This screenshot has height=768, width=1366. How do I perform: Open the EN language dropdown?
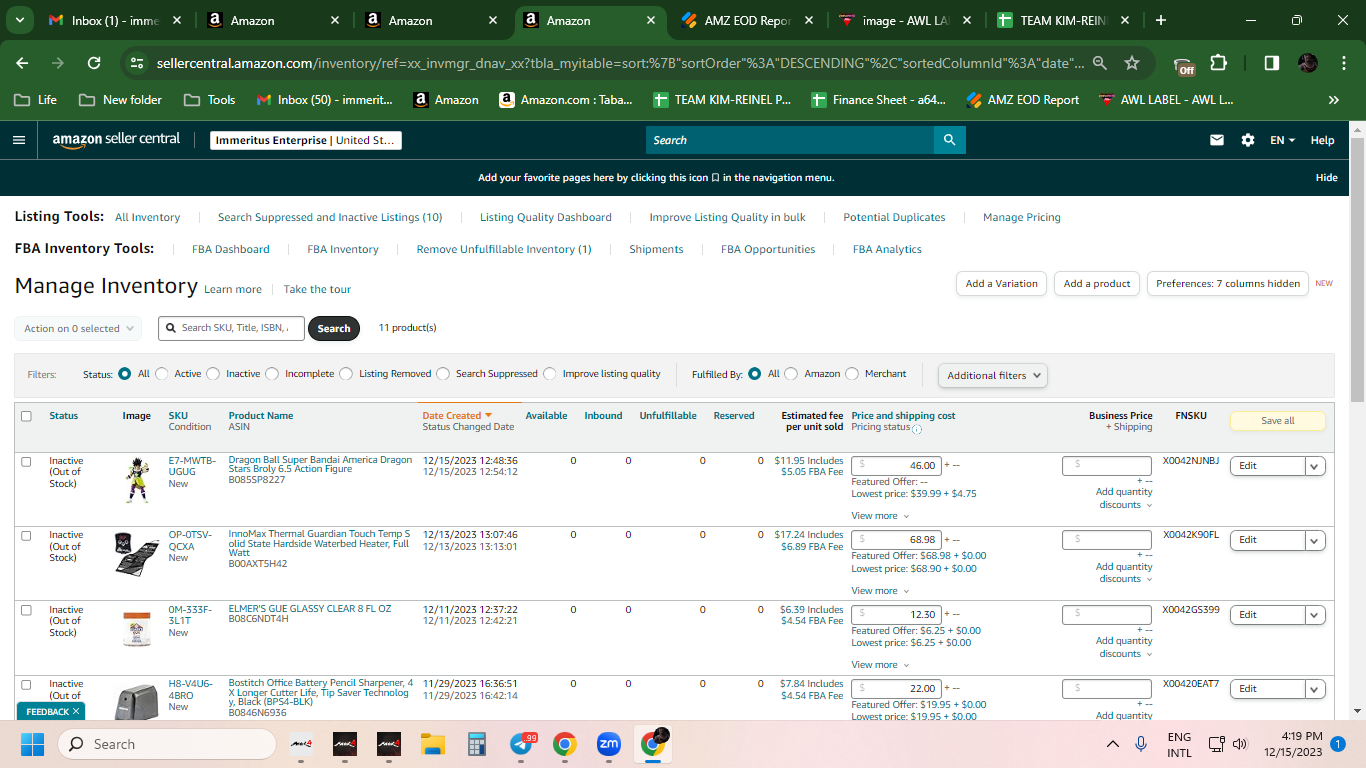1282,140
